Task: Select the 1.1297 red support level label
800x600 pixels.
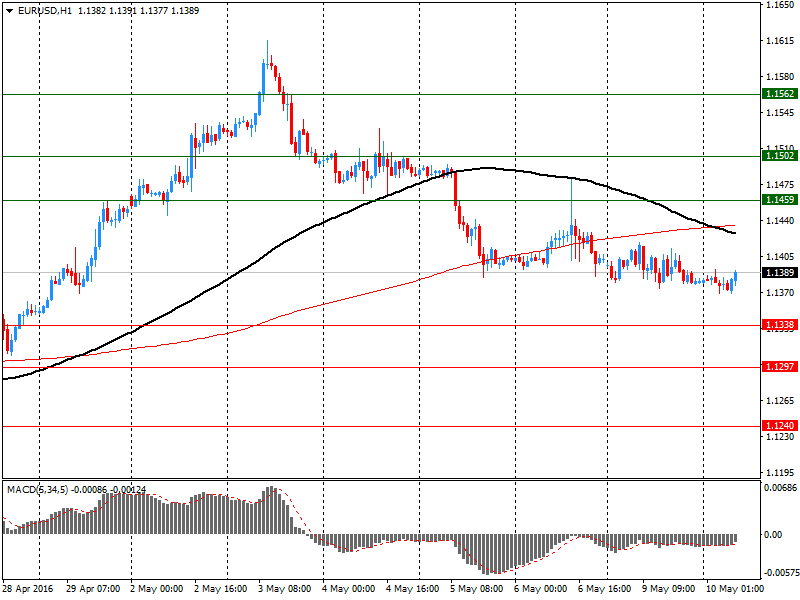Action: [x=780, y=367]
